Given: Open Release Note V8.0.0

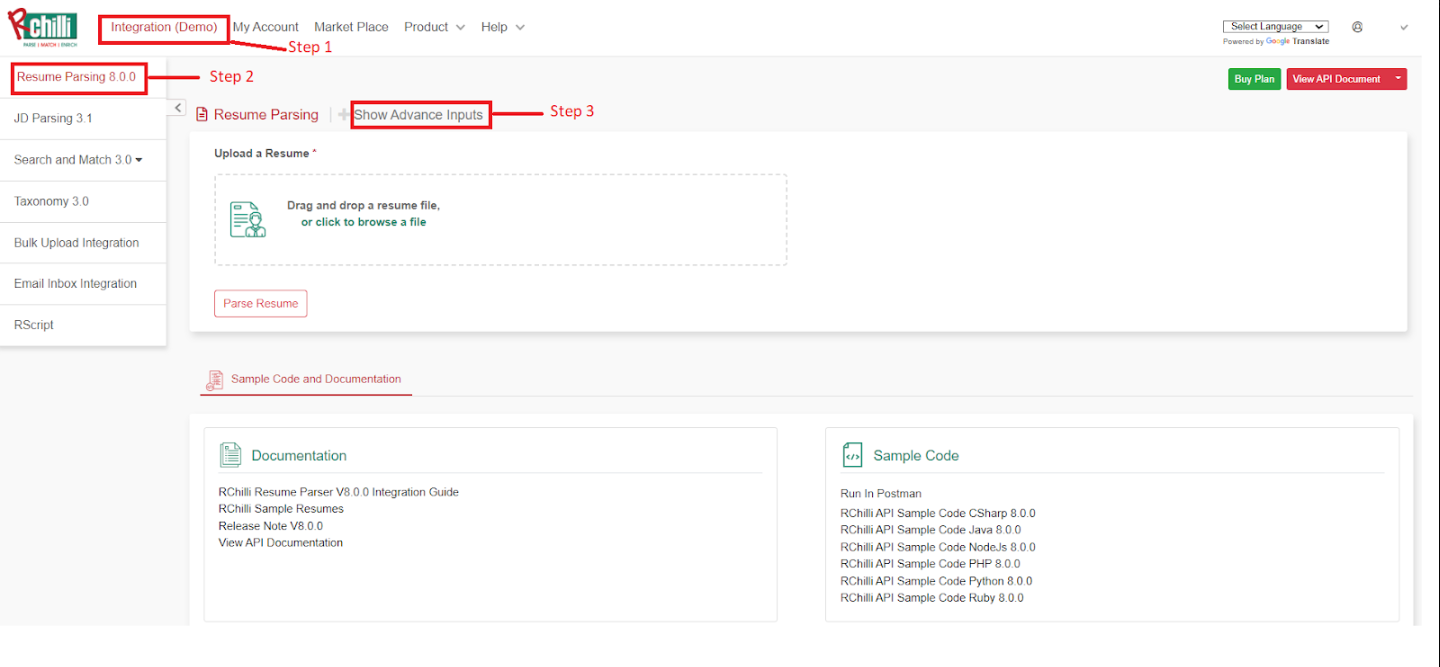Looking at the screenshot, I should click(x=270, y=526).
